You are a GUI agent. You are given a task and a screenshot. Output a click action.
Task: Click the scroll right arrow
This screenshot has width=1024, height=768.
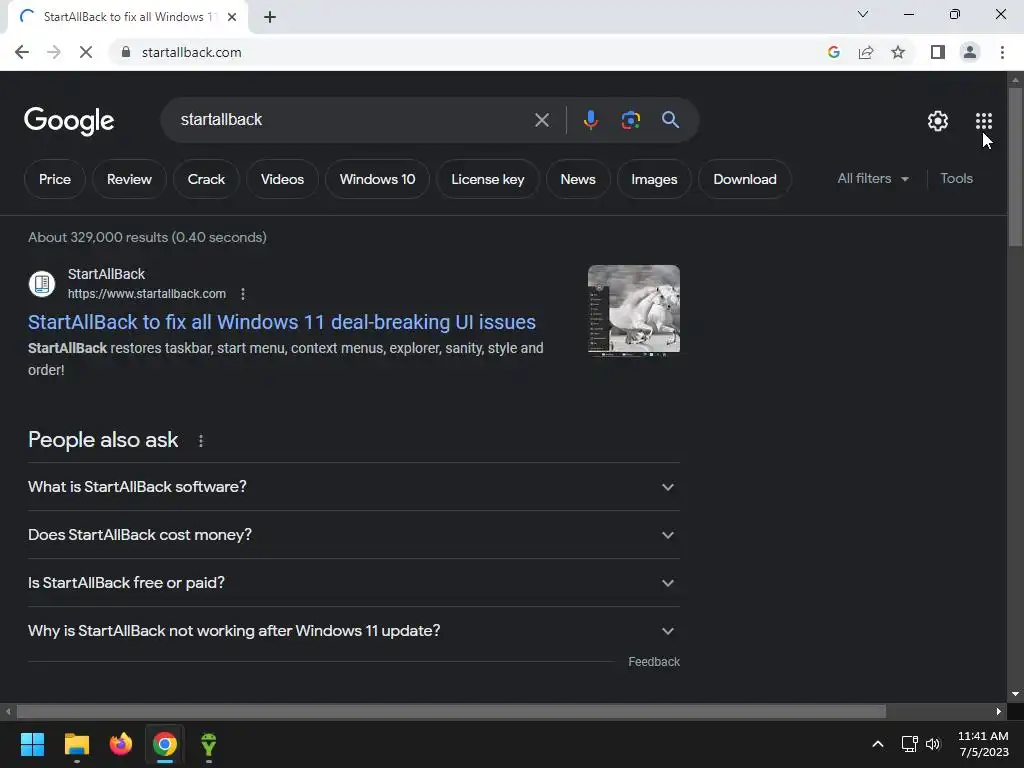pyautogui.click(x=999, y=711)
